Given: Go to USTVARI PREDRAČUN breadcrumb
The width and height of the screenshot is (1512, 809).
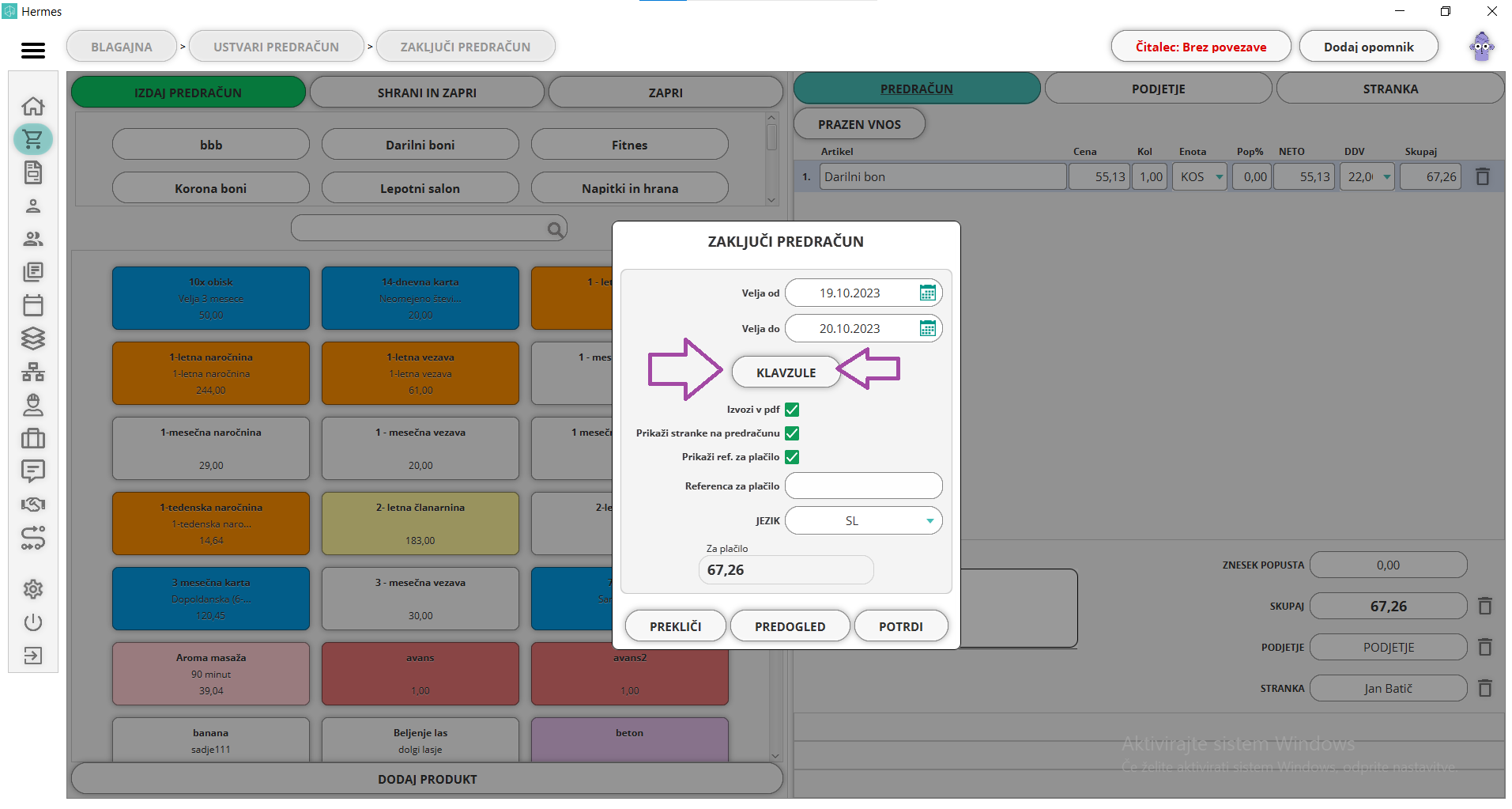Looking at the screenshot, I should (x=276, y=47).
